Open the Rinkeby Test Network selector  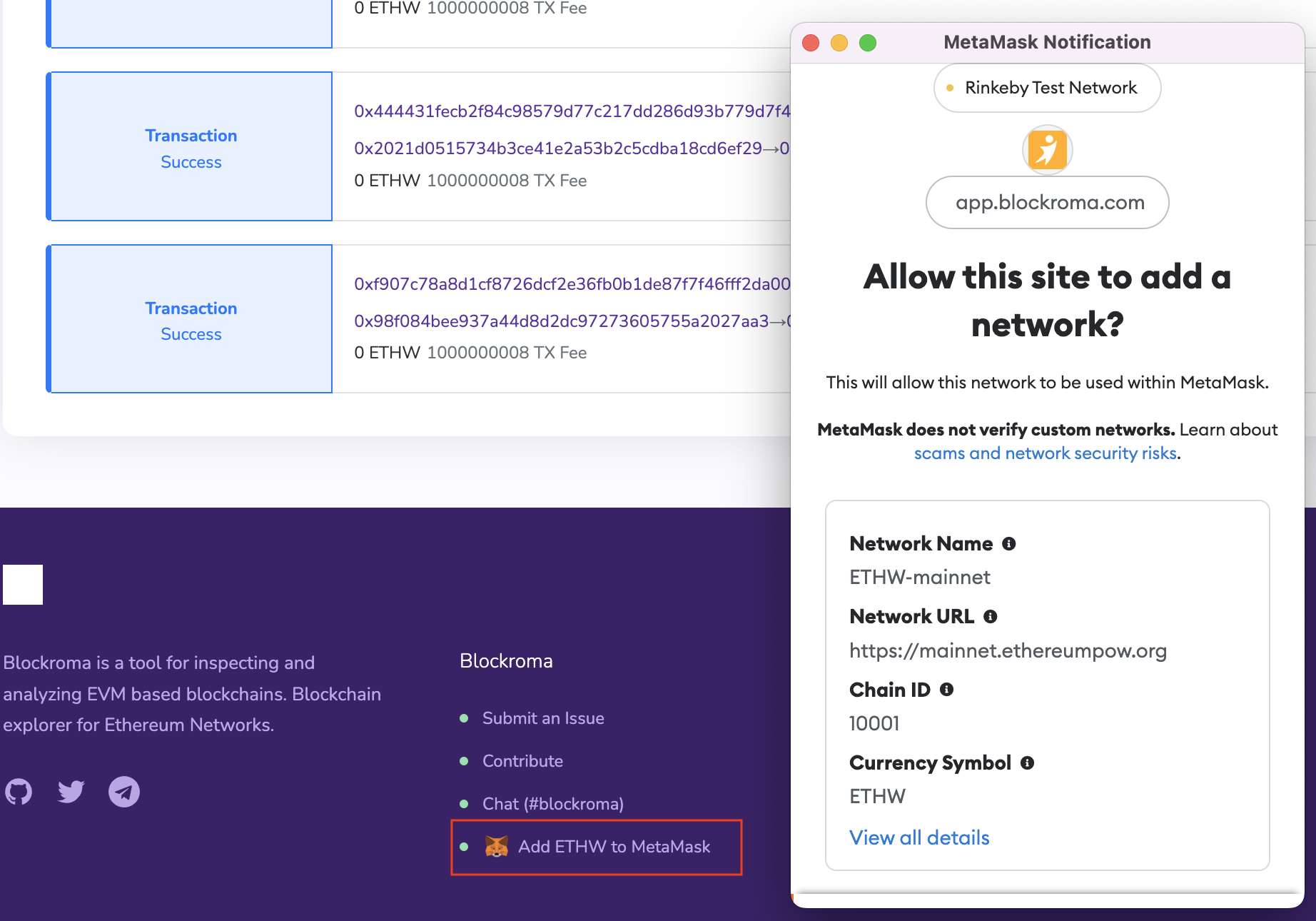pyautogui.click(x=1047, y=88)
